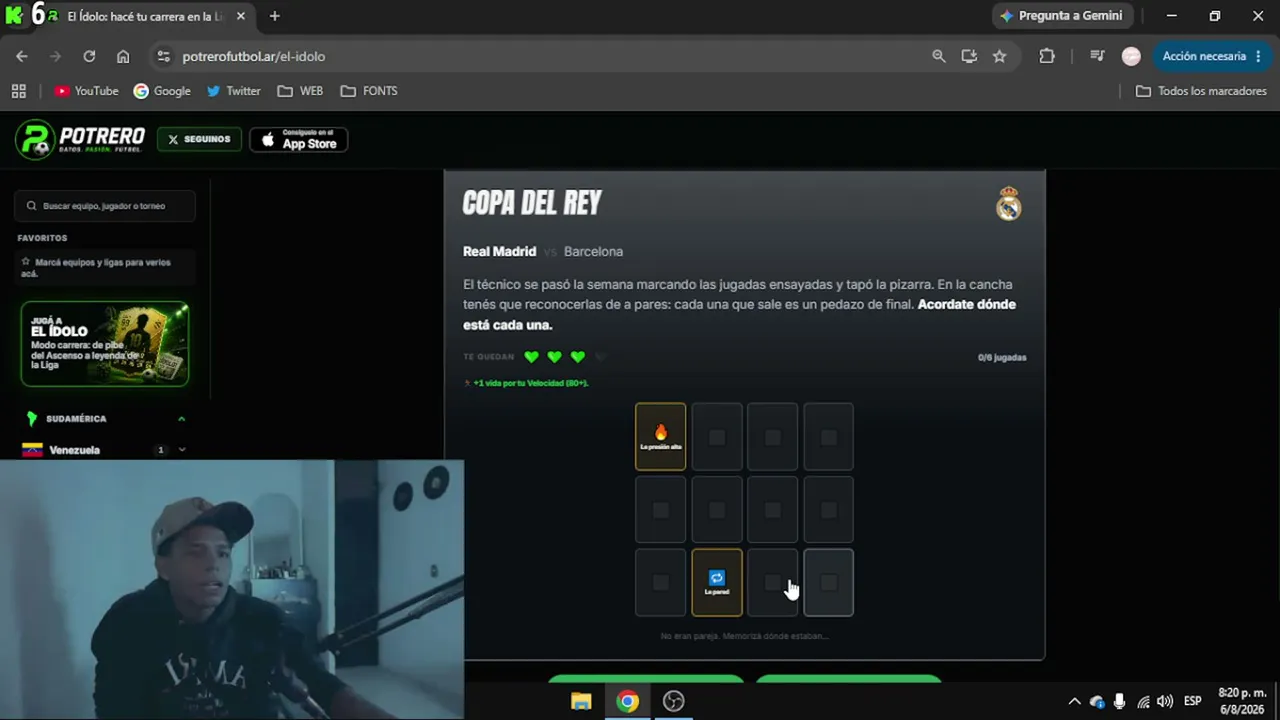Open the App Store download badge
The image size is (1280, 720).
point(298,139)
